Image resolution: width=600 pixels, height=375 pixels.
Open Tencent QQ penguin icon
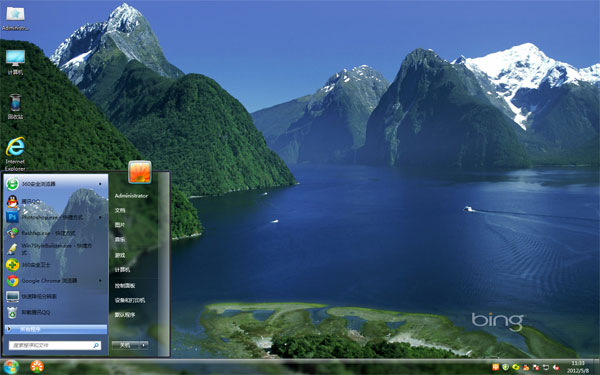click(x=13, y=201)
